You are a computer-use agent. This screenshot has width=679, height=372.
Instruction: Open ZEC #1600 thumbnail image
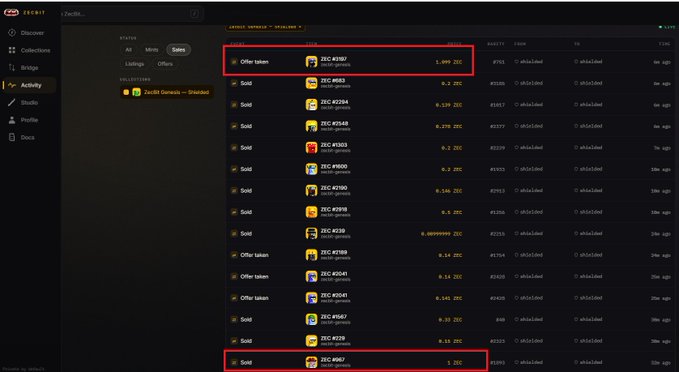click(x=311, y=169)
